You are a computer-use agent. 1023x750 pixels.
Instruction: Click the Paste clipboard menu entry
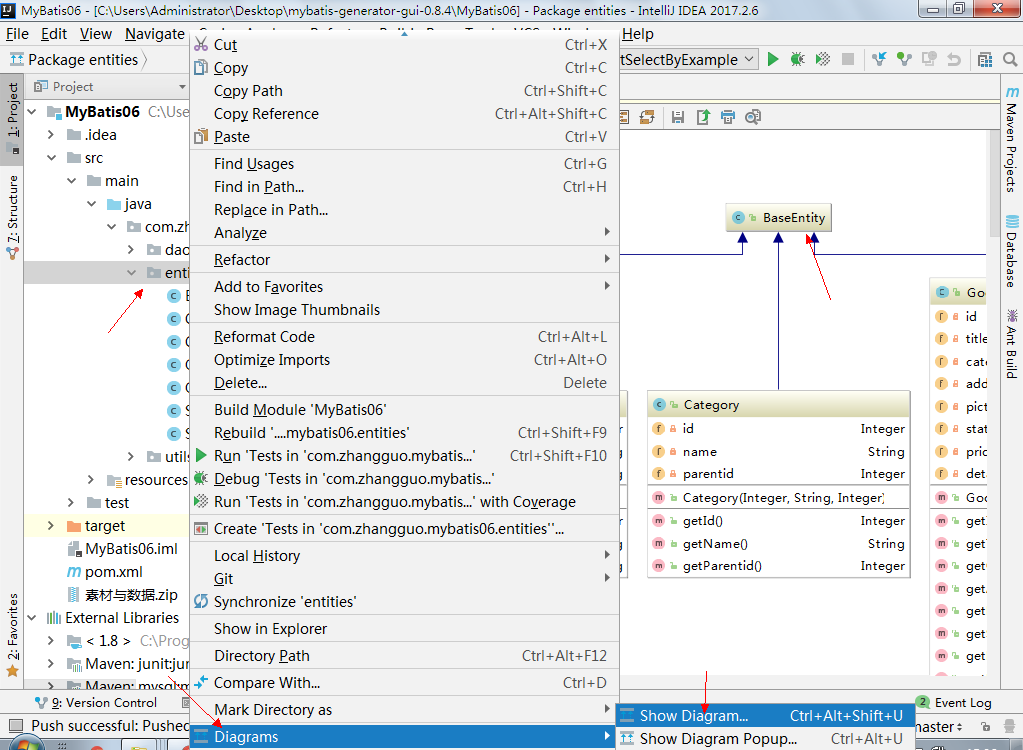pos(404,137)
